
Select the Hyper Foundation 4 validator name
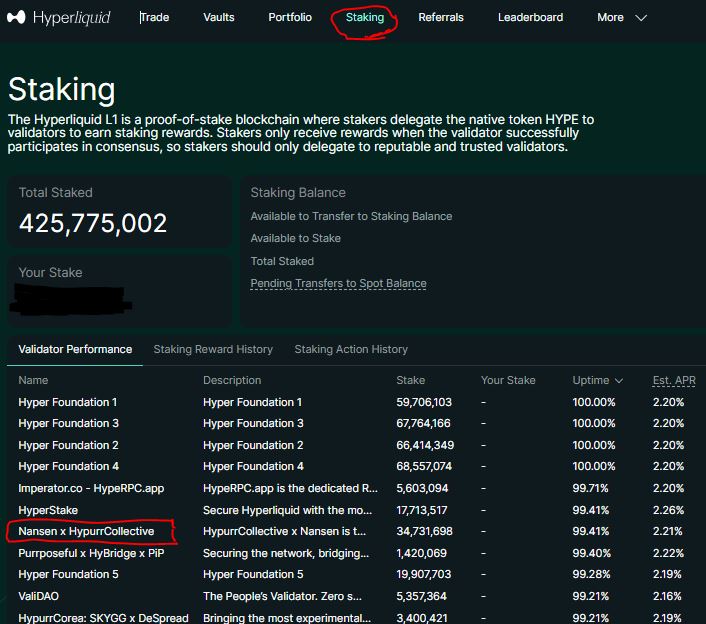(68, 466)
